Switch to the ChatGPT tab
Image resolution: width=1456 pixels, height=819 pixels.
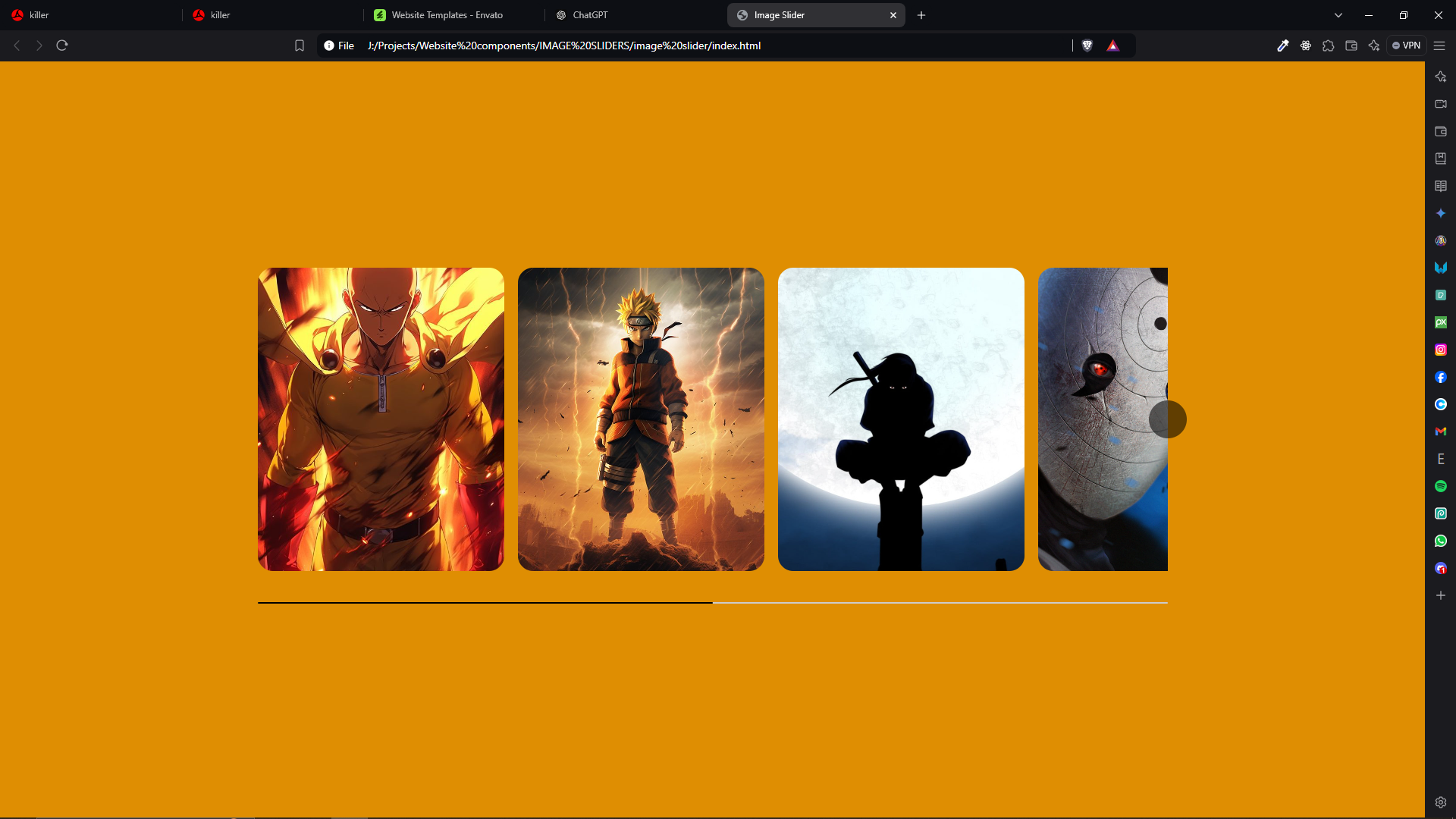point(635,15)
